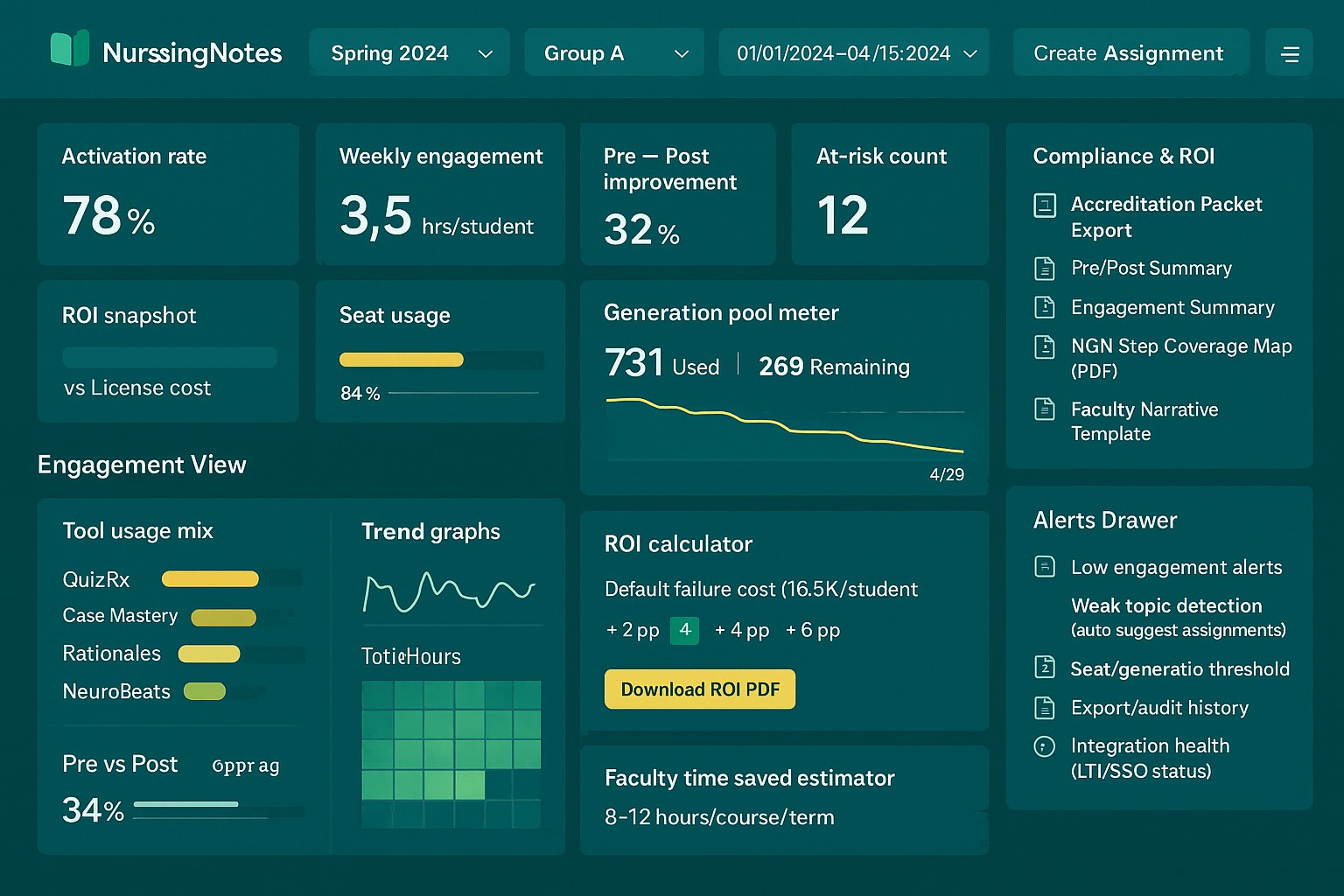1344x896 pixels.
Task: Switch to the Engagement View section
Action: tap(141, 465)
